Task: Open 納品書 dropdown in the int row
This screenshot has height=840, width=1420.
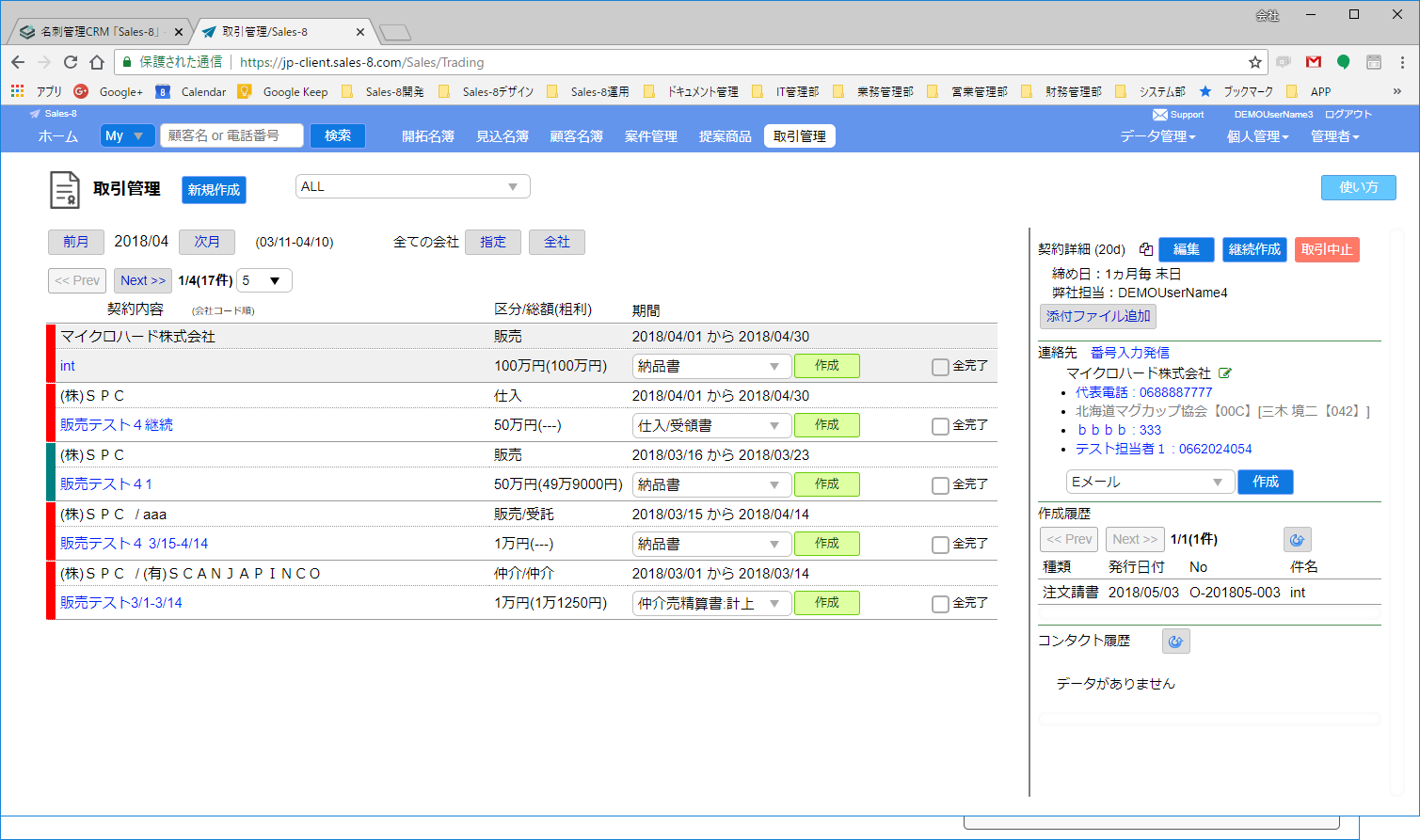Action: pos(710,366)
